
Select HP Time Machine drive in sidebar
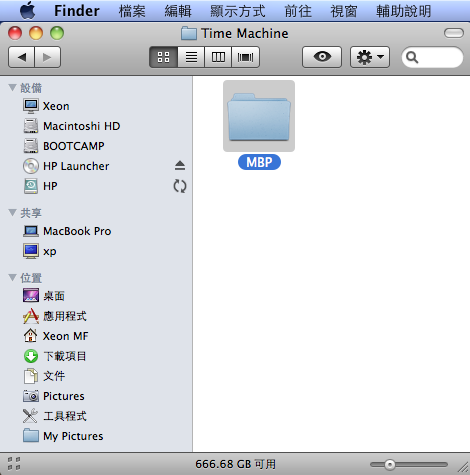96,186
